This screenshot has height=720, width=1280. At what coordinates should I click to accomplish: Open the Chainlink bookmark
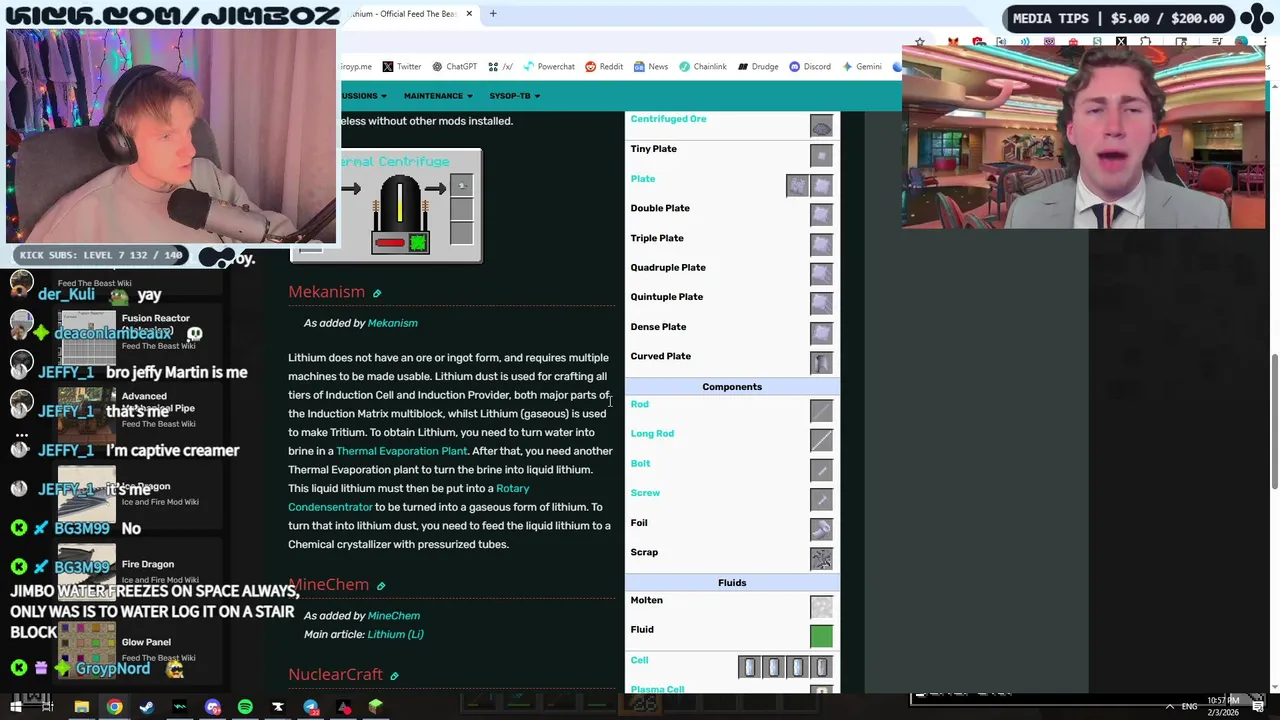[x=703, y=67]
